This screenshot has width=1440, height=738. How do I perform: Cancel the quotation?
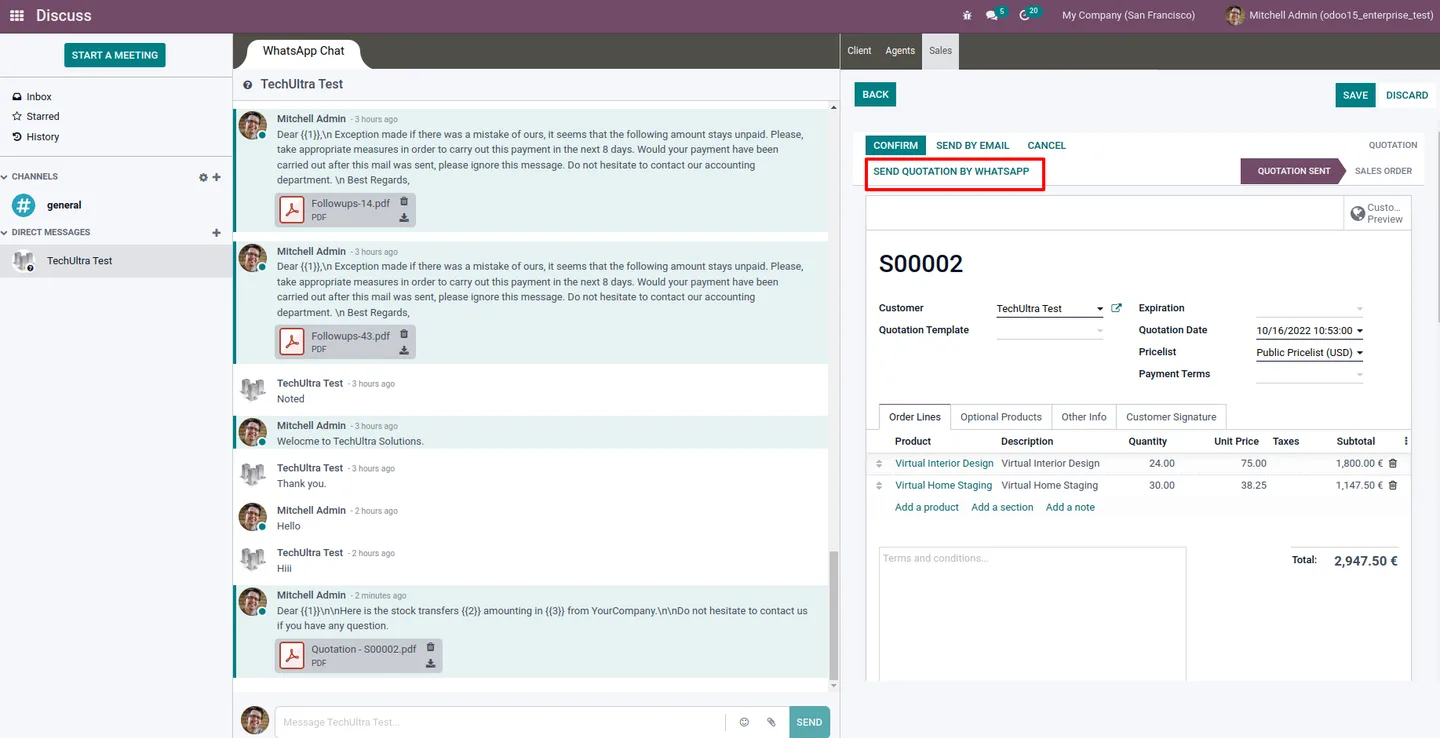point(1046,145)
